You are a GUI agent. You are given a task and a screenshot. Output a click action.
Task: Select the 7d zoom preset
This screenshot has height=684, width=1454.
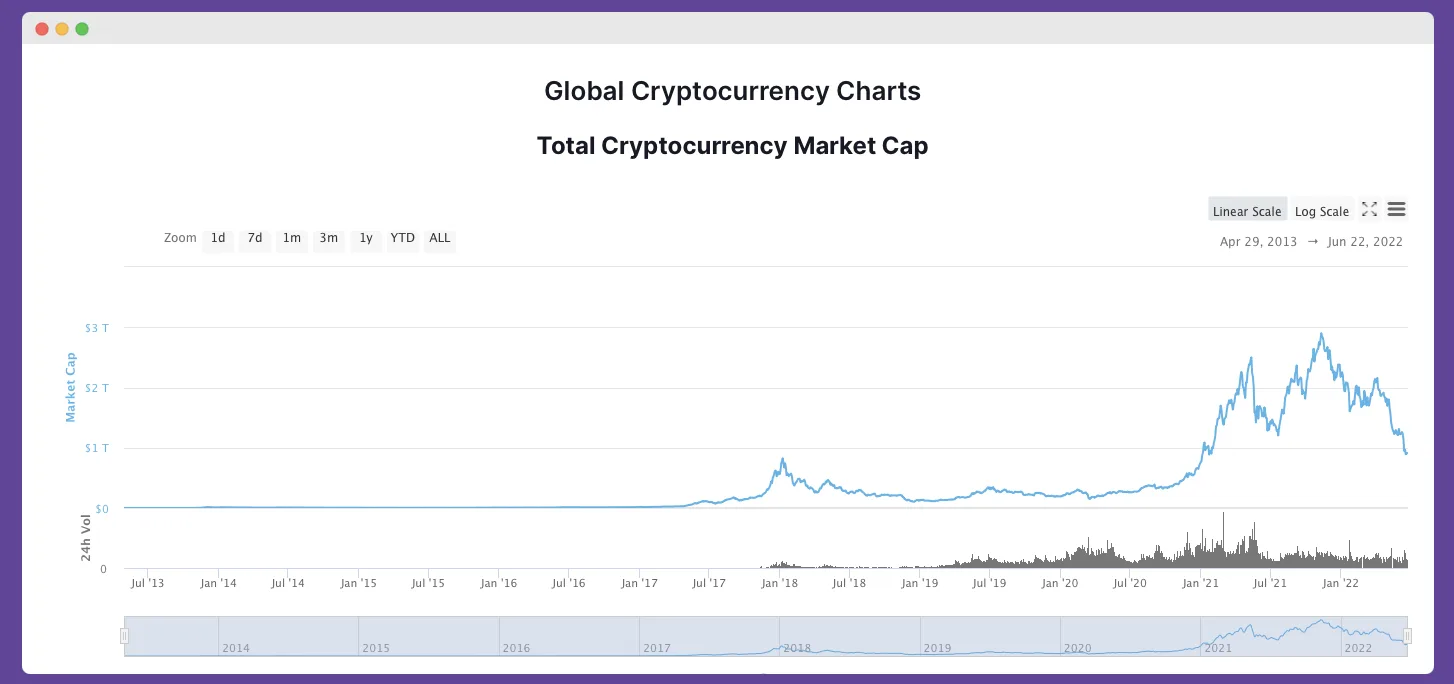[254, 239]
